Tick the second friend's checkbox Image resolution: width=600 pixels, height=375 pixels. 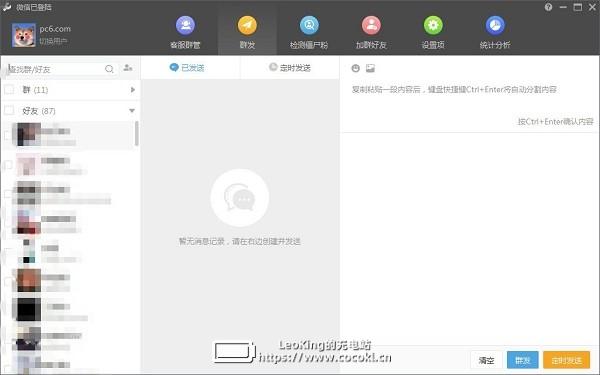8,165
